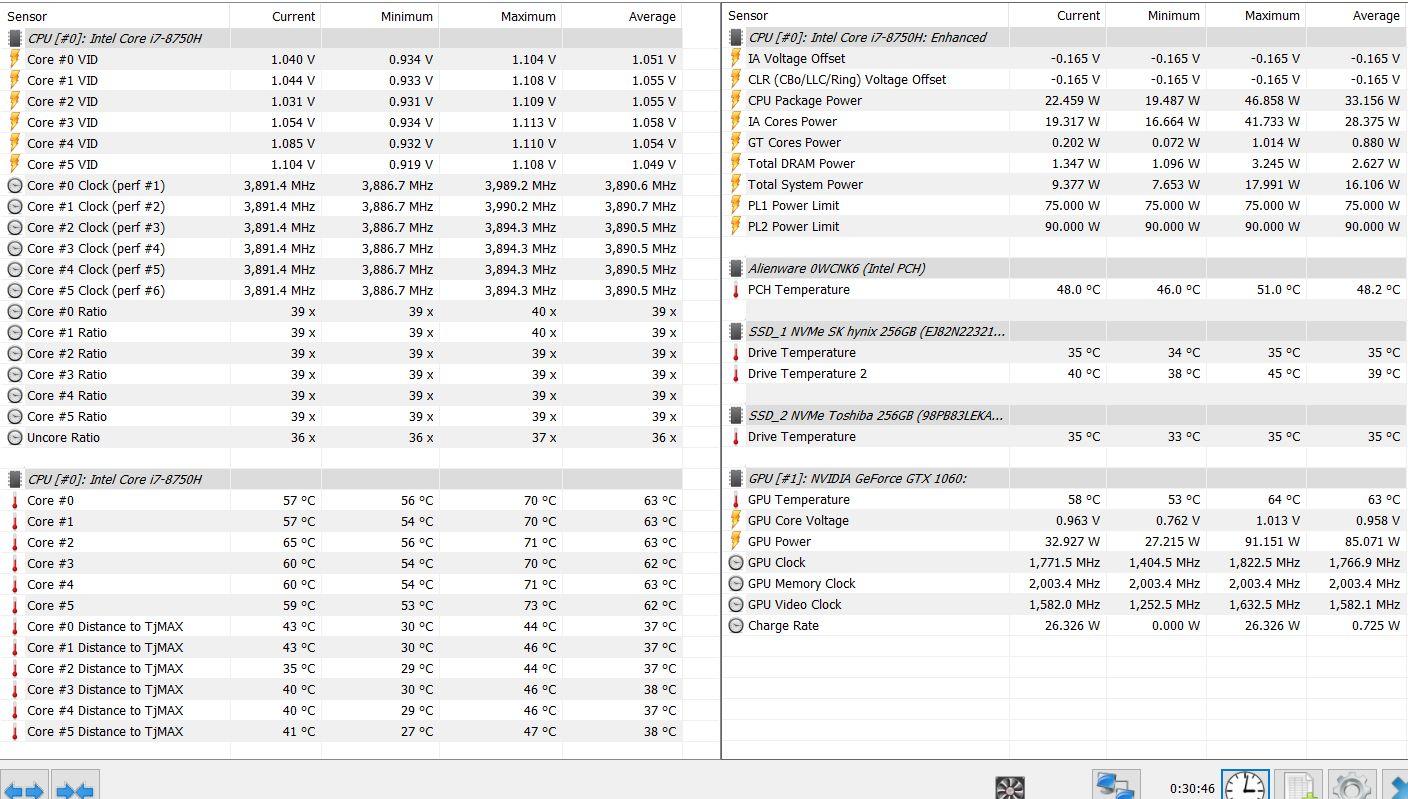
Task: Click the bolt icon next to IA Voltage Offset
Action: pyautogui.click(x=736, y=58)
